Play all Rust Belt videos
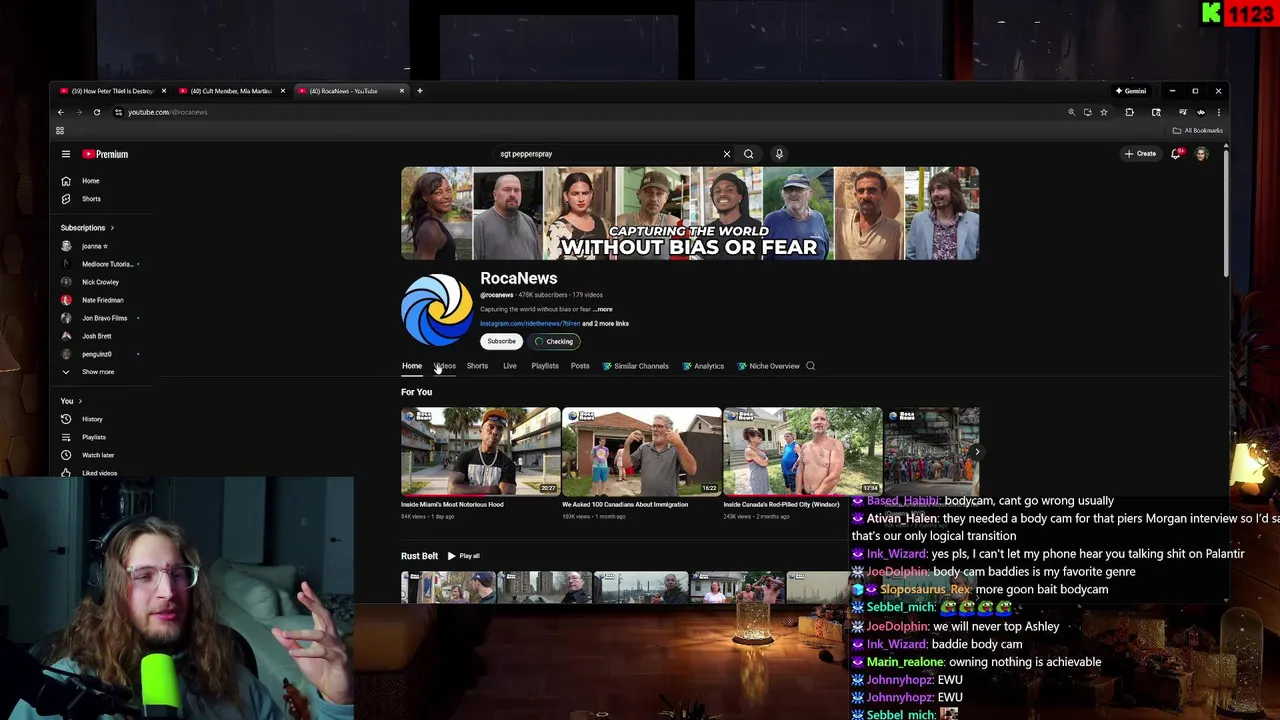The image size is (1280, 720). tap(464, 556)
